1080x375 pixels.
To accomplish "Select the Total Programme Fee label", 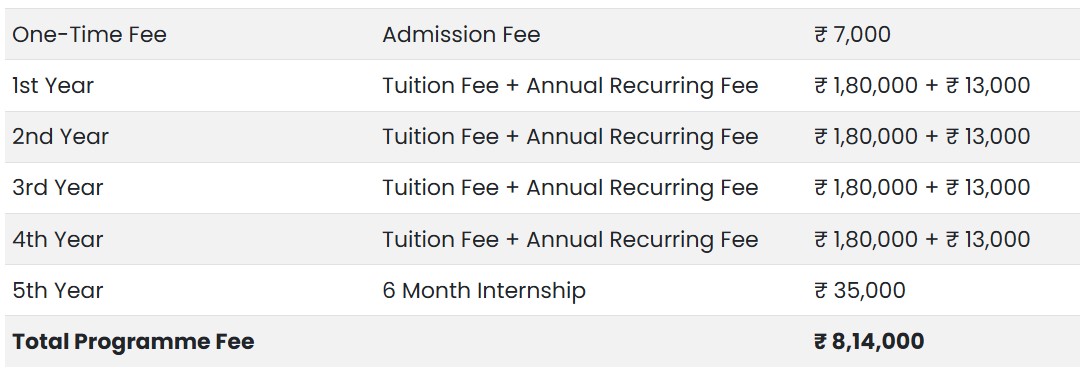I will click(134, 341).
